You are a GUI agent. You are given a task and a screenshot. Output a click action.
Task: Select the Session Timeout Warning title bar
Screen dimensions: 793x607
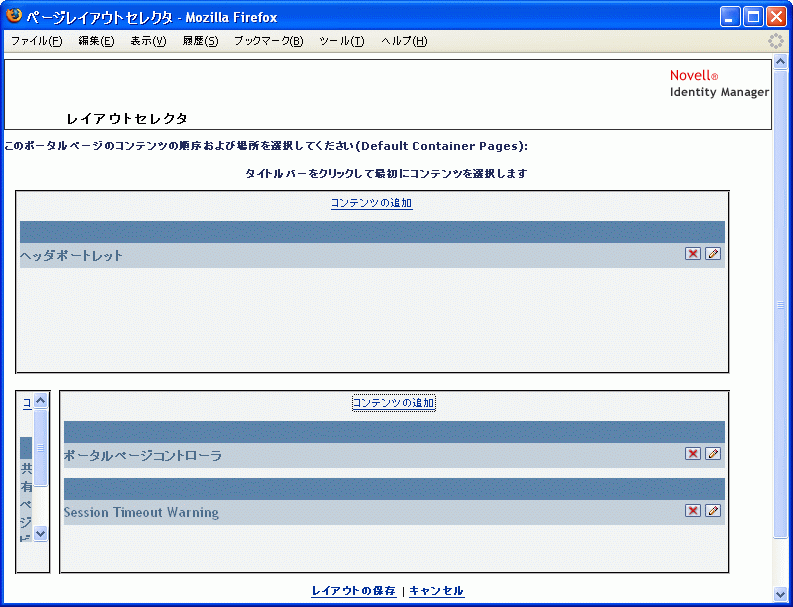pyautogui.click(x=394, y=489)
